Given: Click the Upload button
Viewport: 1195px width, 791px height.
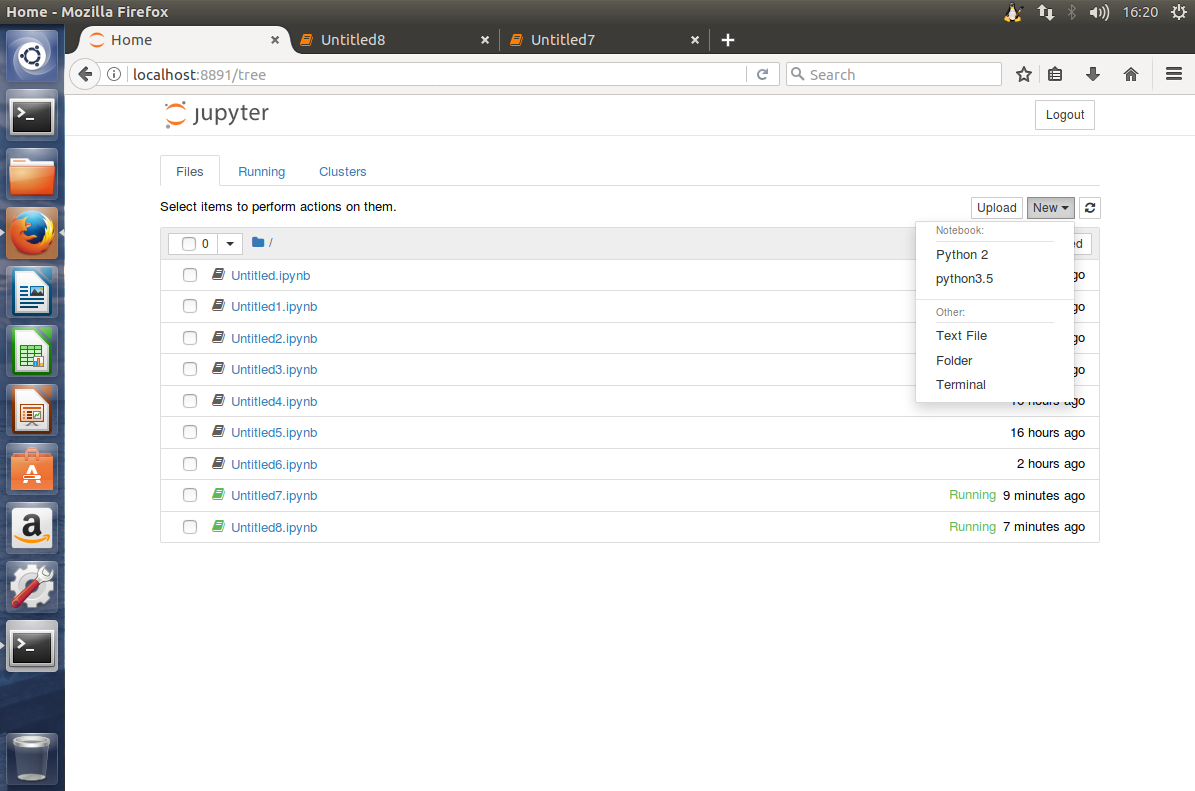Looking at the screenshot, I should [996, 207].
